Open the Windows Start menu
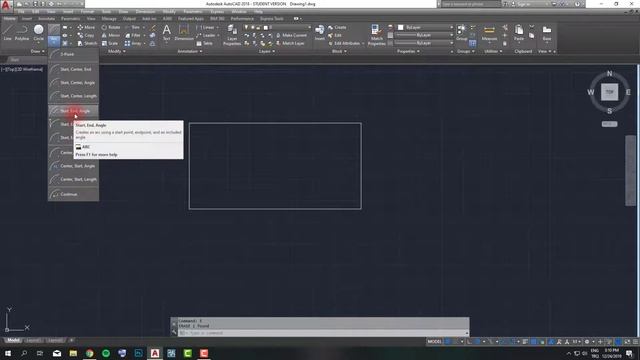This screenshot has height=360, width=640. tap(7, 353)
